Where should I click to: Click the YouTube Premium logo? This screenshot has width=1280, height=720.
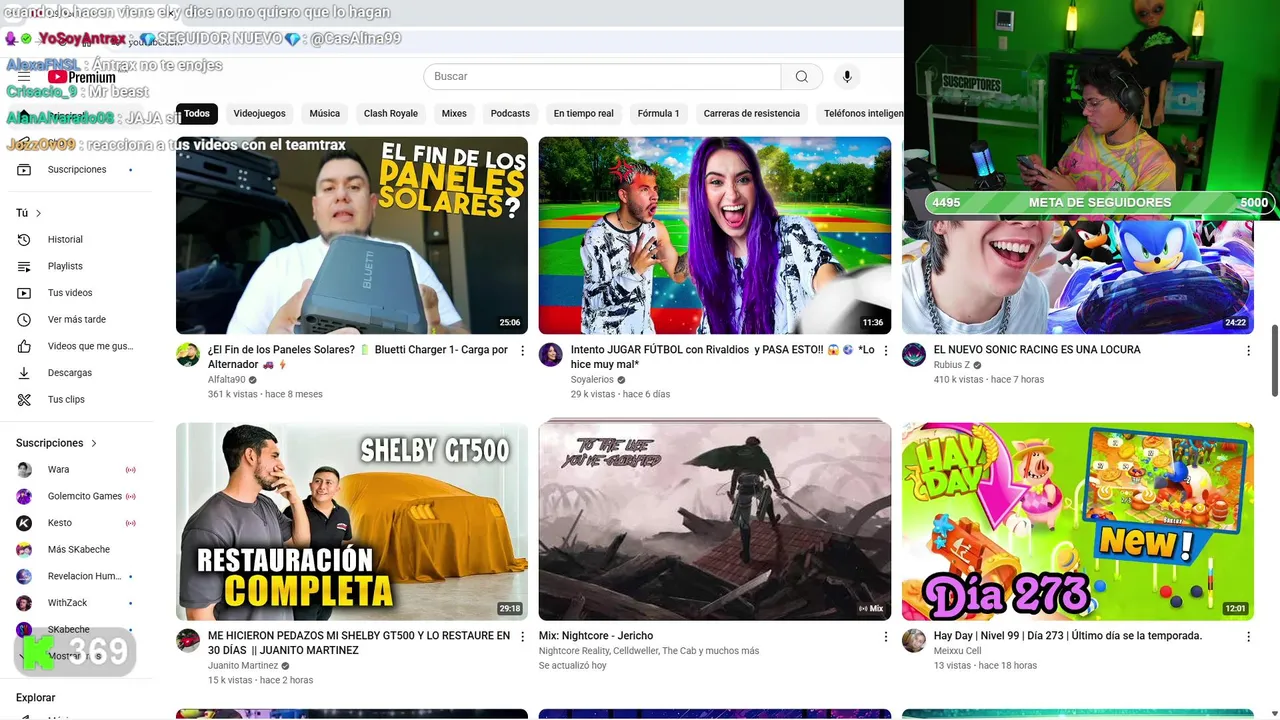pyautogui.click(x=81, y=77)
